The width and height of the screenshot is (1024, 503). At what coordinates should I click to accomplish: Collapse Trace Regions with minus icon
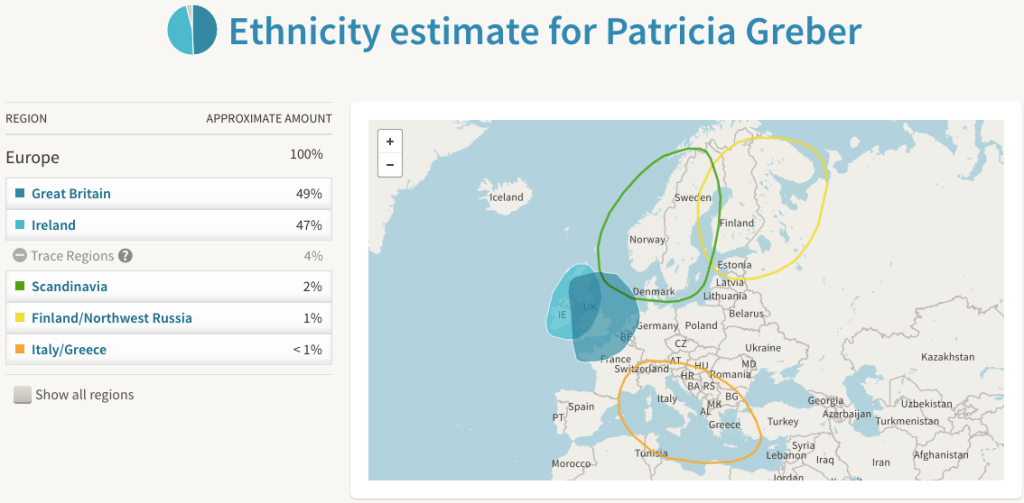(20, 256)
